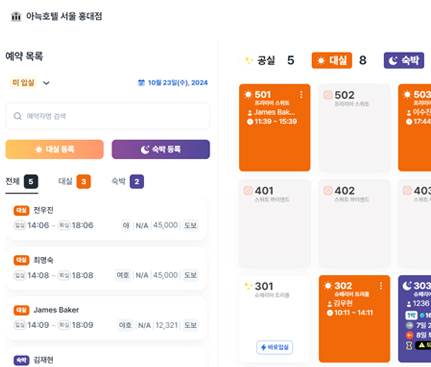Open room 502 card
Image resolution: width=431 pixels, height=367 pixels.
pyautogui.click(x=354, y=128)
